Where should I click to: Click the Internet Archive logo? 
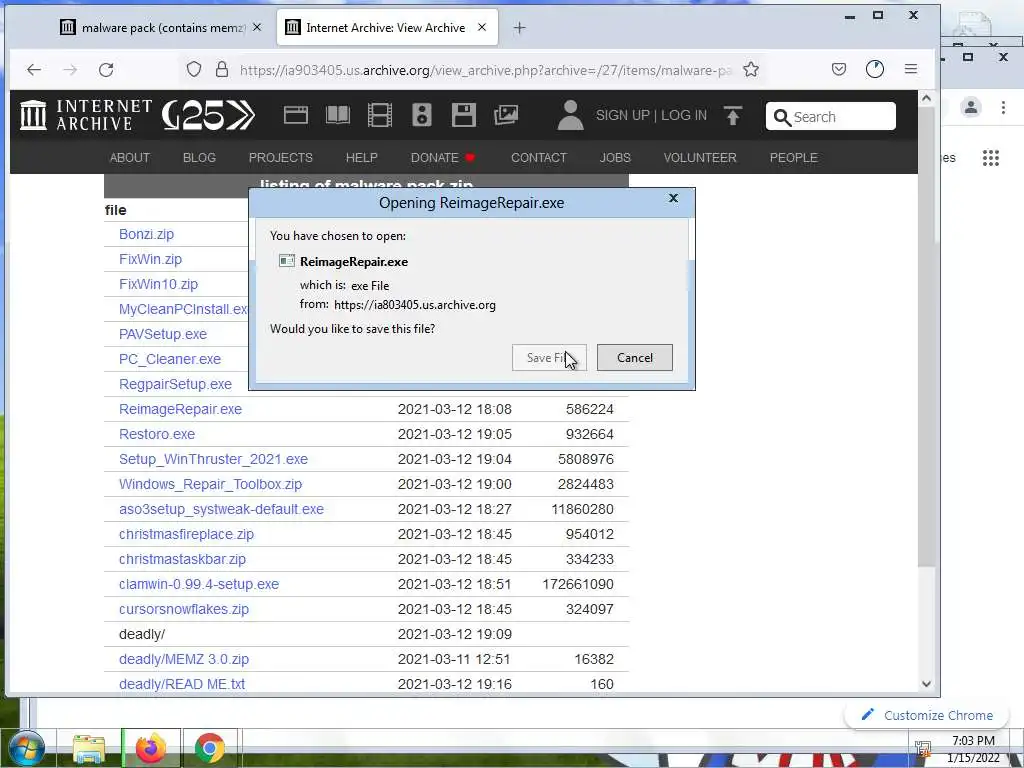click(x=86, y=115)
